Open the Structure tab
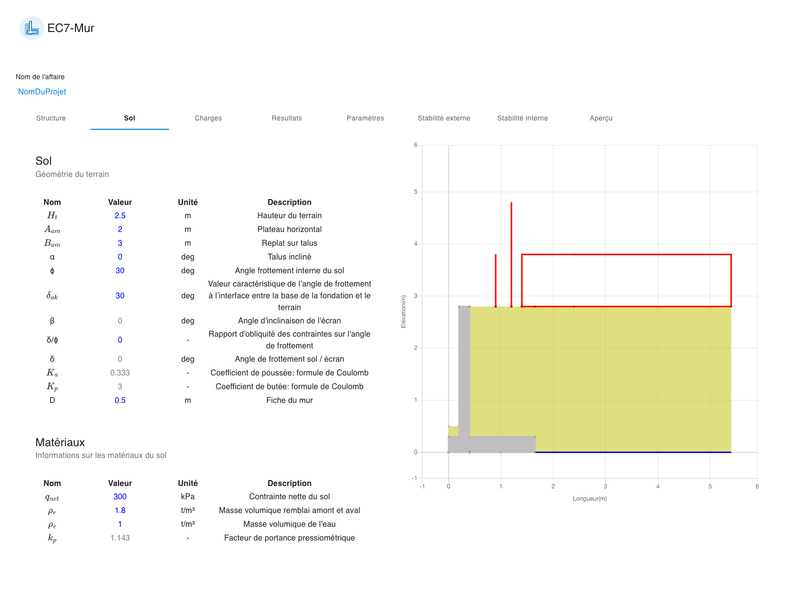The width and height of the screenshot is (790, 602). coord(51,118)
